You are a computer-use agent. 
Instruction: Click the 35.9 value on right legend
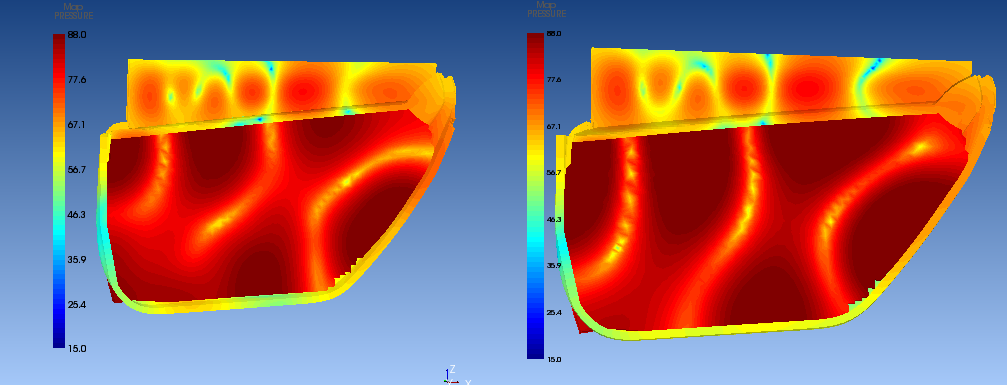coord(553,265)
